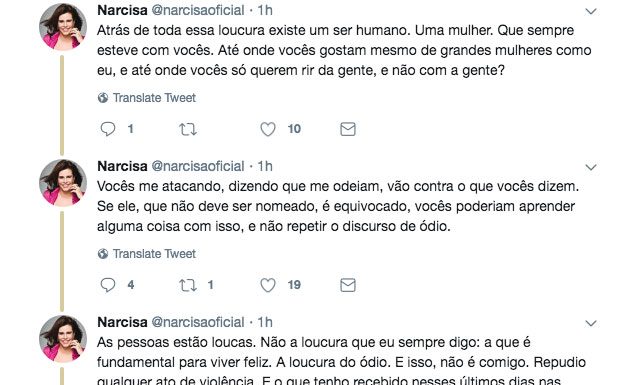Retweet the tweet with 1 retweet
Screen dimensions: 638x385
click(x=188, y=285)
